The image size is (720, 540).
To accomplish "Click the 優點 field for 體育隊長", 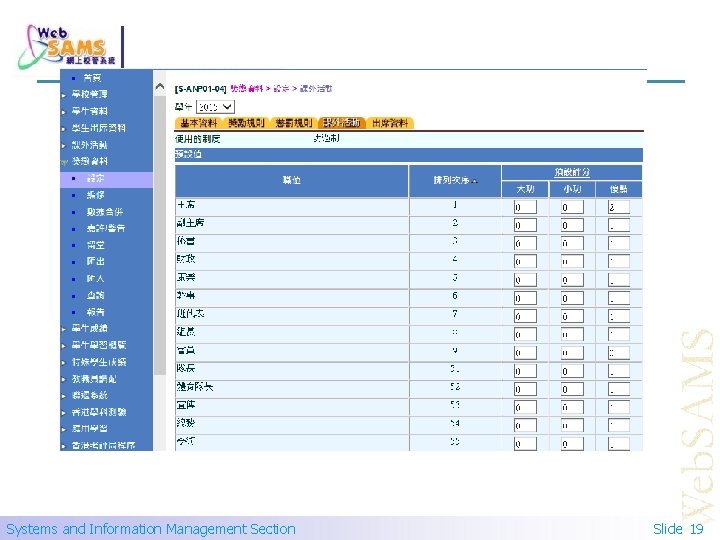I will (619, 389).
